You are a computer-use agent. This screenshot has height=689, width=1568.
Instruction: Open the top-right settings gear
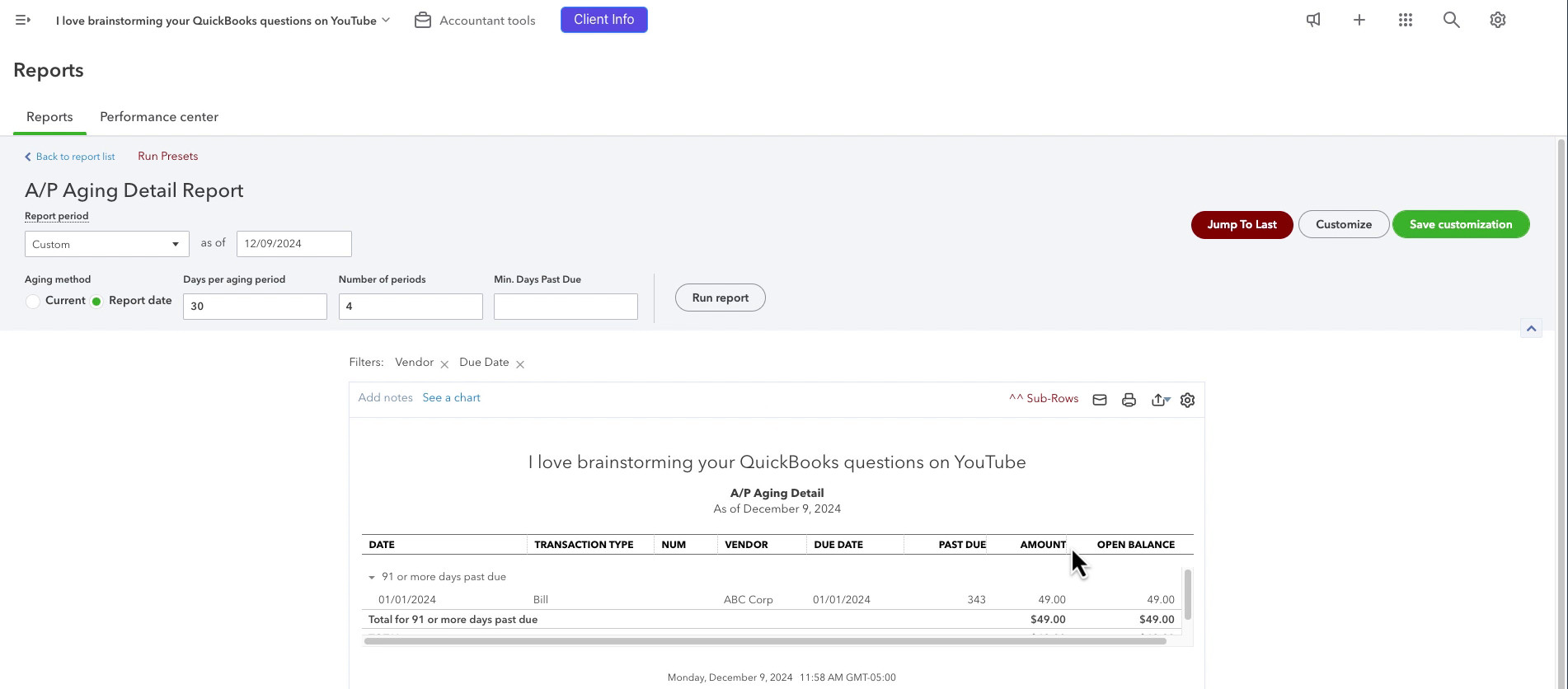click(x=1498, y=20)
